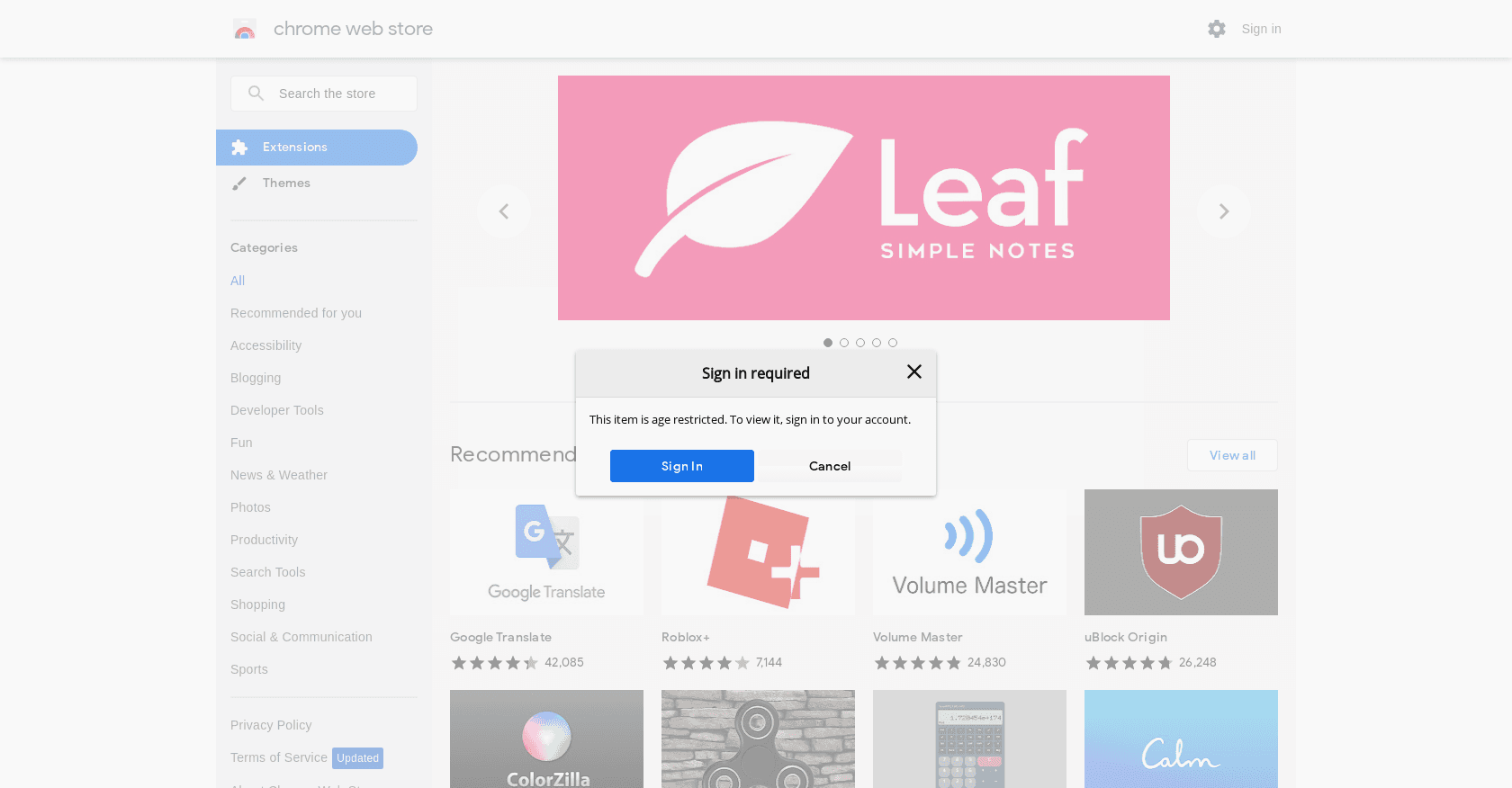The image size is (1512, 788).
Task: Click the 42,085 ratings count
Action: click(x=564, y=662)
